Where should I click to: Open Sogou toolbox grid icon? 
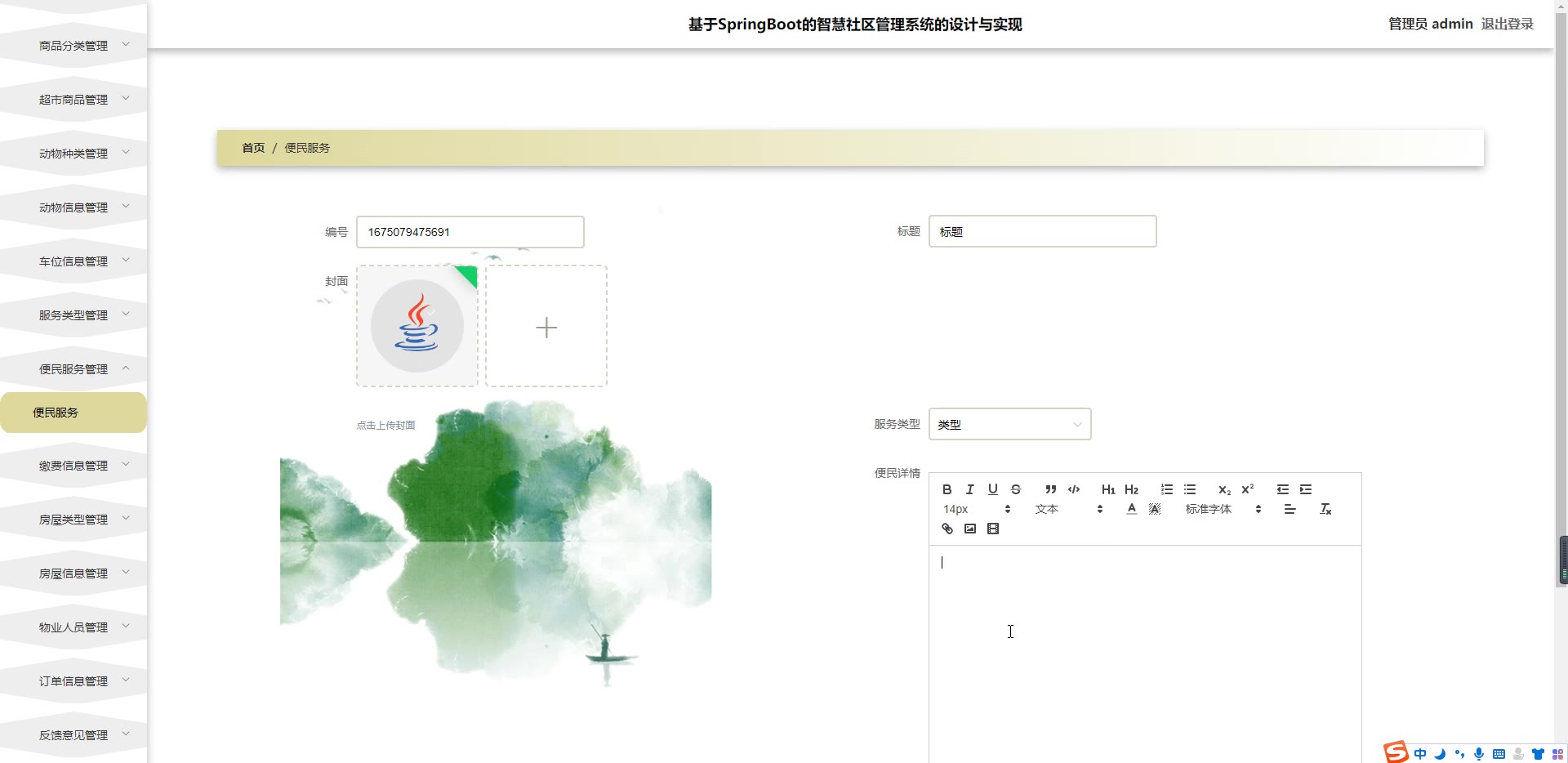click(1557, 754)
